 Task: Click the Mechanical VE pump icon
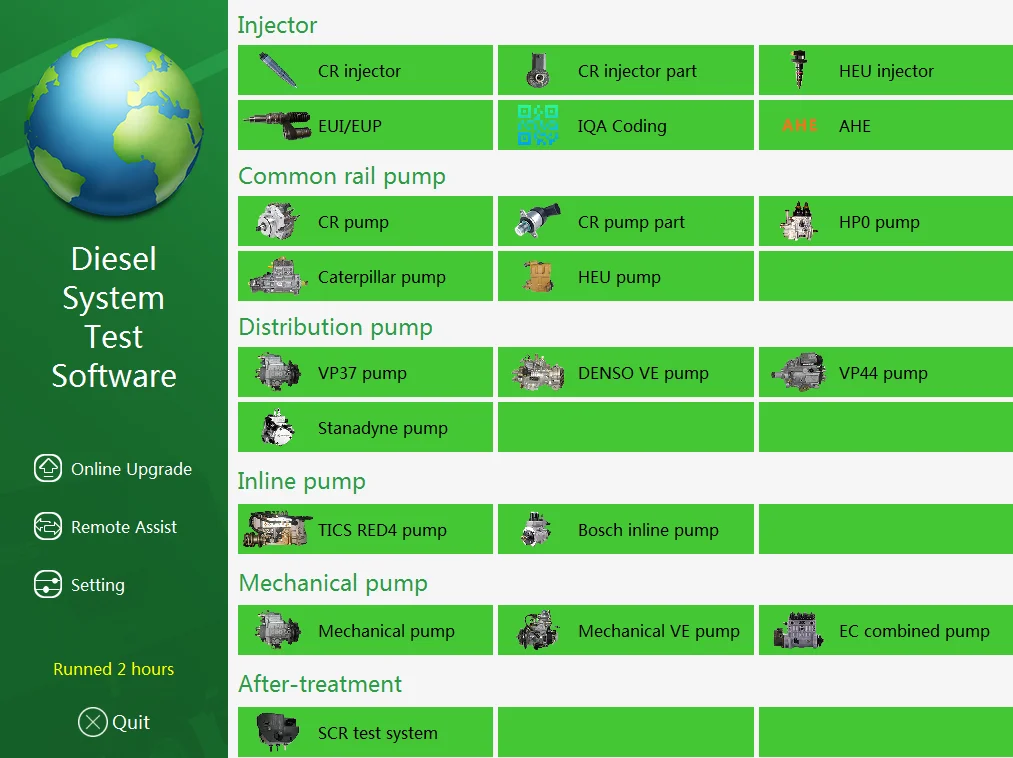click(538, 630)
